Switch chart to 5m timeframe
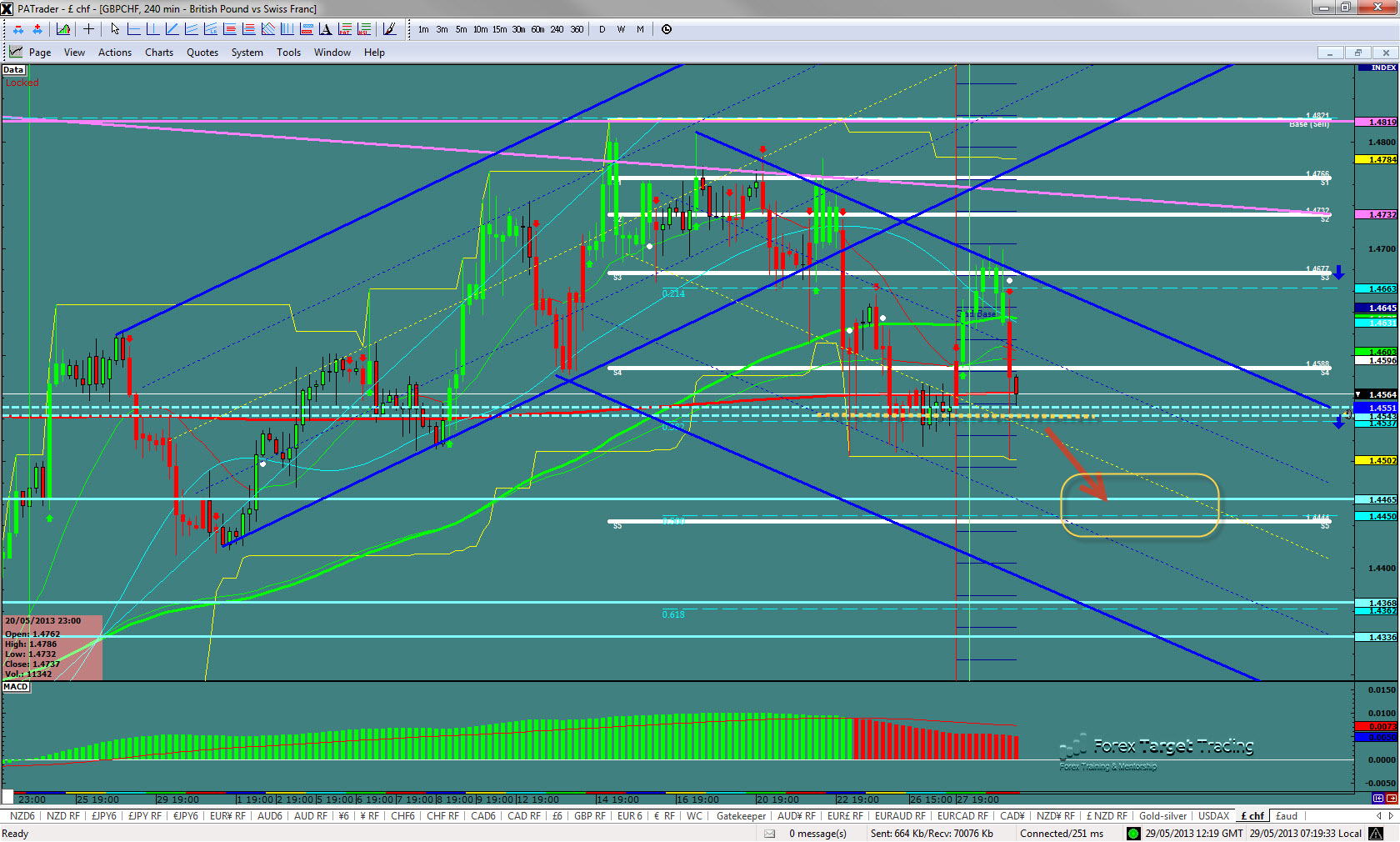This screenshot has width=1400, height=842. (x=461, y=29)
